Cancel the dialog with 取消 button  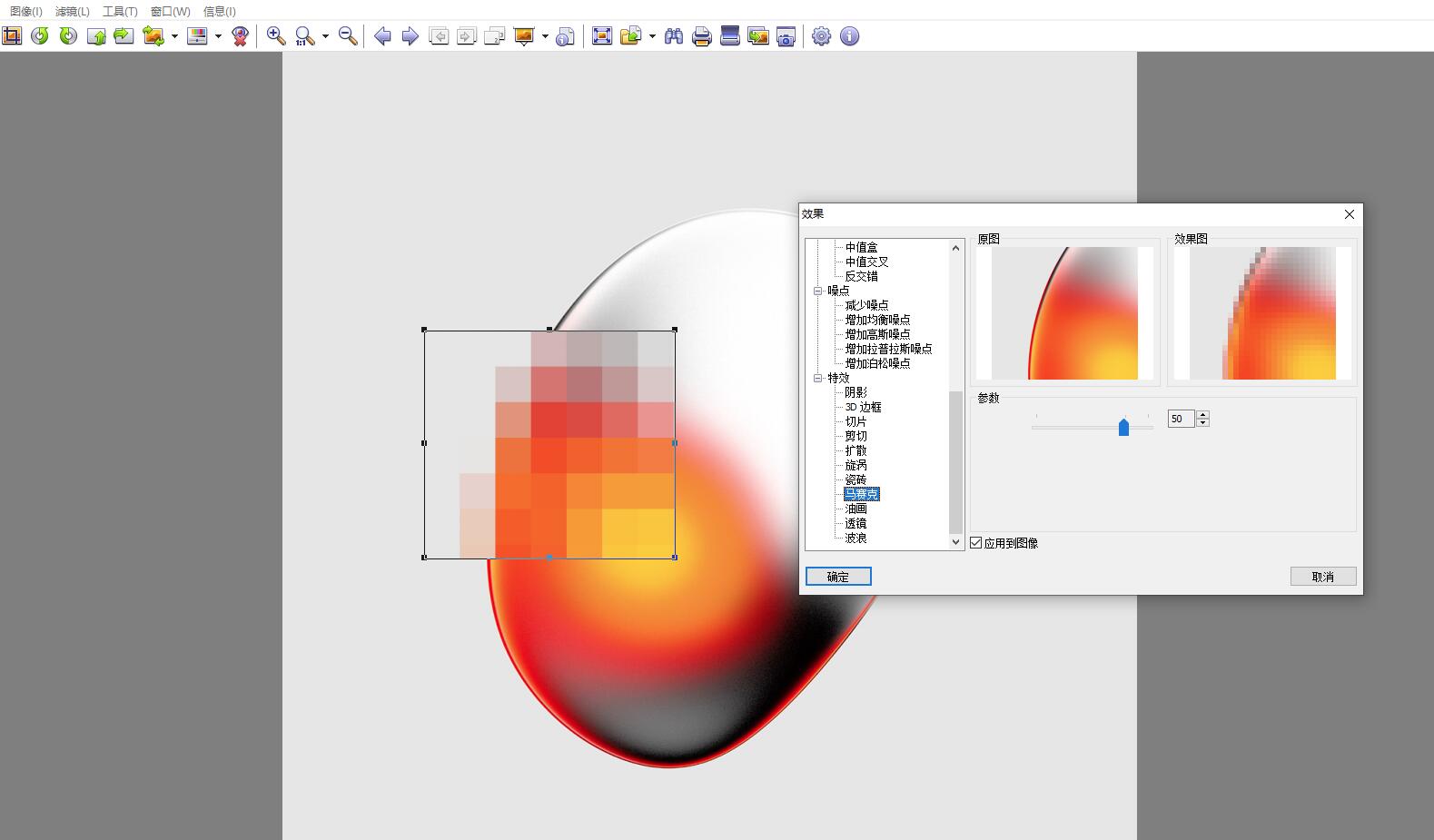pyautogui.click(x=1322, y=577)
